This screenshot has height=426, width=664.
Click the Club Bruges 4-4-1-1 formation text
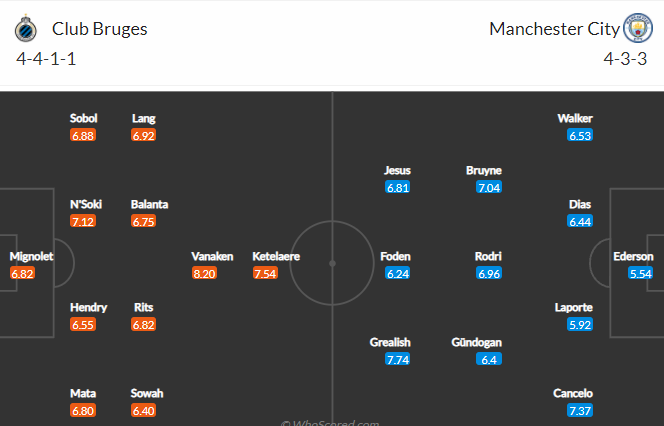[46, 59]
